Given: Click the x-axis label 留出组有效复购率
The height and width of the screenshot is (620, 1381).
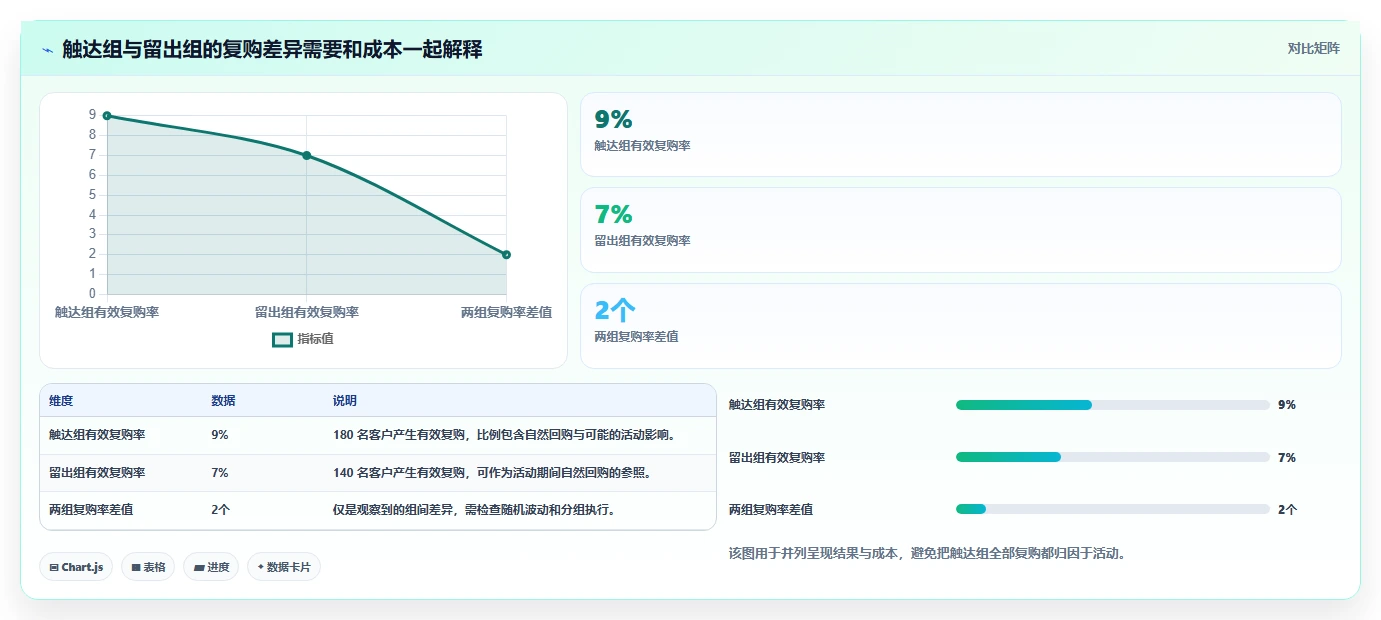Looking at the screenshot, I should click(307, 312).
